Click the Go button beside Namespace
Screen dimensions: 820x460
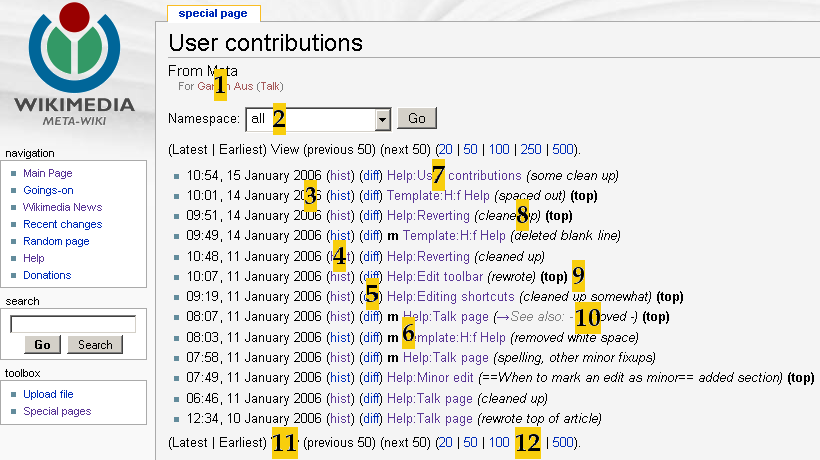417,118
